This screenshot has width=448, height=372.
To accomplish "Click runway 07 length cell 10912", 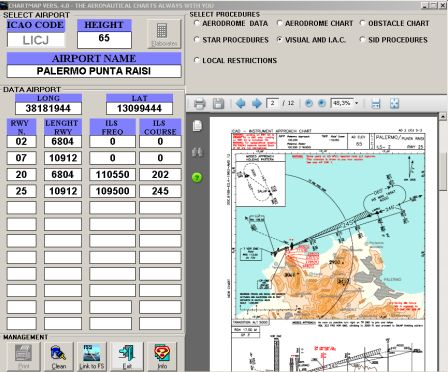I will tap(63, 158).
